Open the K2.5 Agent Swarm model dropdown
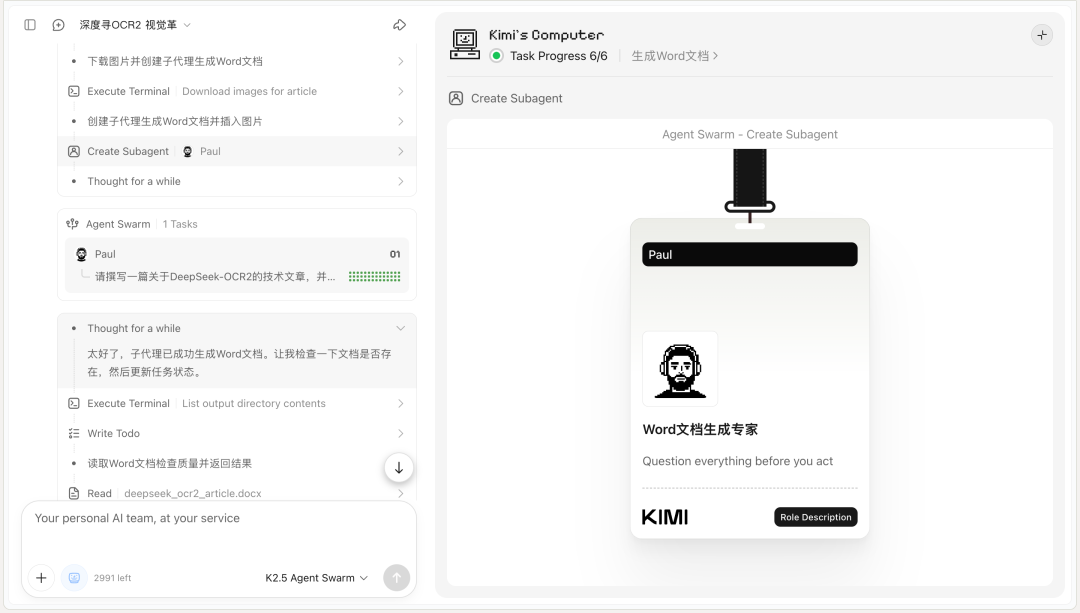The height and width of the screenshot is (613, 1080). 317,578
